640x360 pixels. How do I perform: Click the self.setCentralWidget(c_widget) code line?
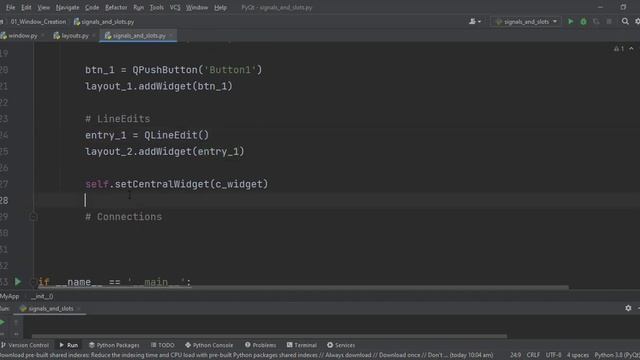(x=177, y=184)
